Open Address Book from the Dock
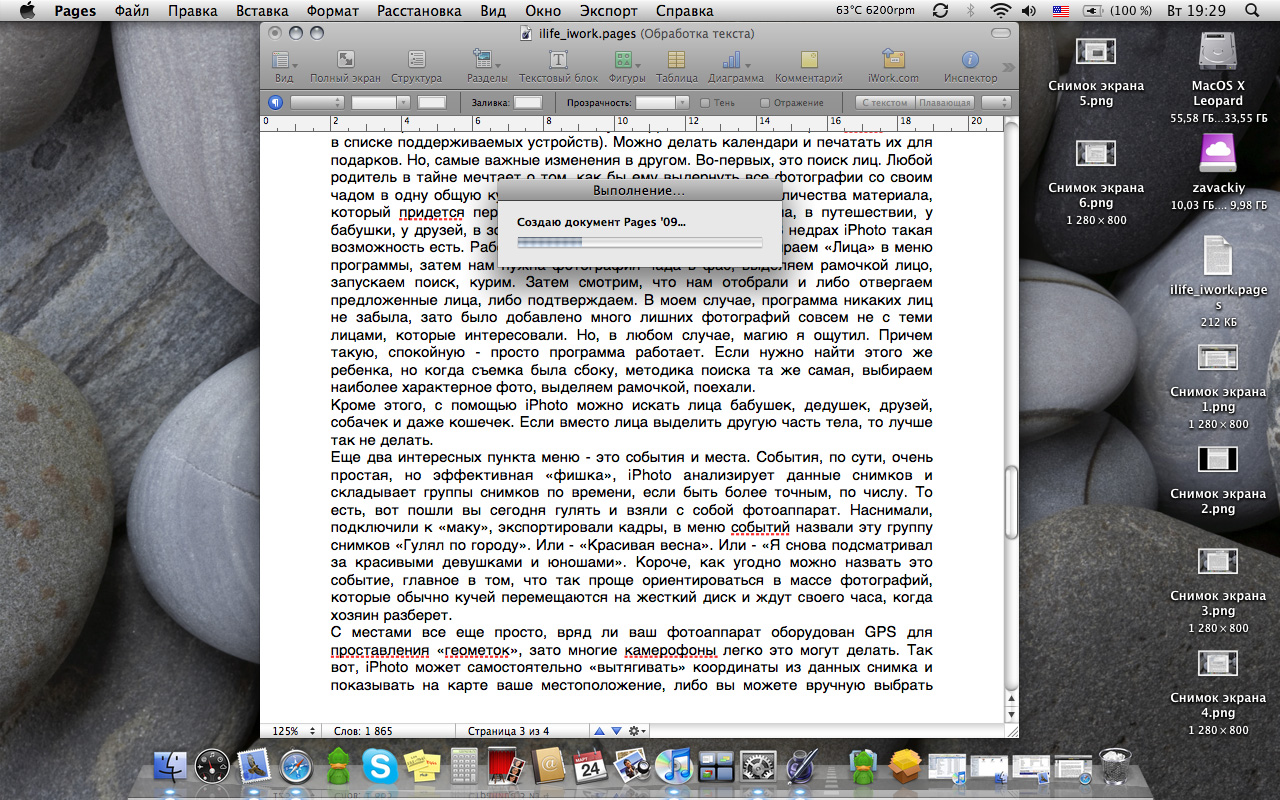Image resolution: width=1280 pixels, height=800 pixels. coord(549,767)
